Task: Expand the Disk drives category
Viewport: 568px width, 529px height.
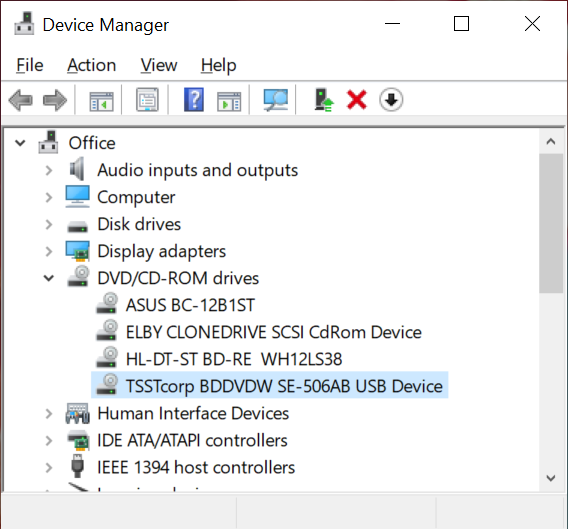Action: 49,224
